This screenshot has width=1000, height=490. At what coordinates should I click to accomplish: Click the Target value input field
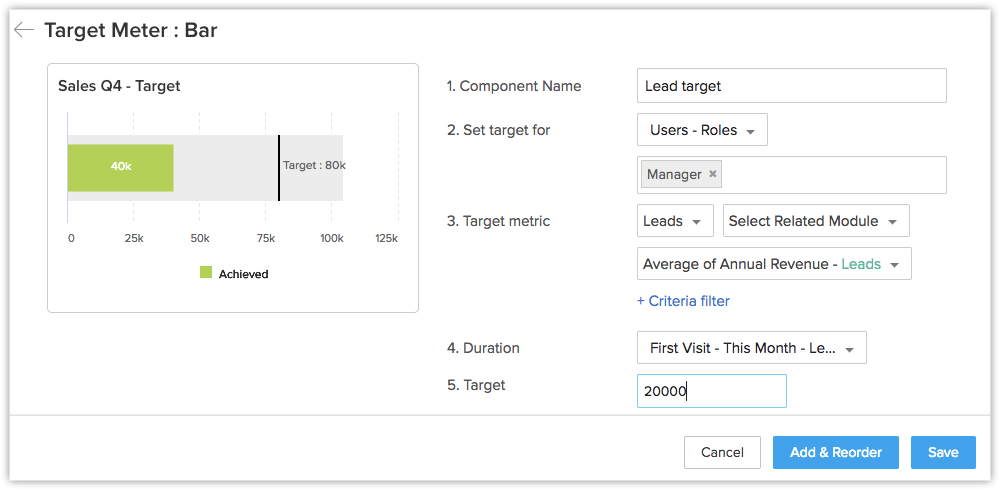click(711, 391)
